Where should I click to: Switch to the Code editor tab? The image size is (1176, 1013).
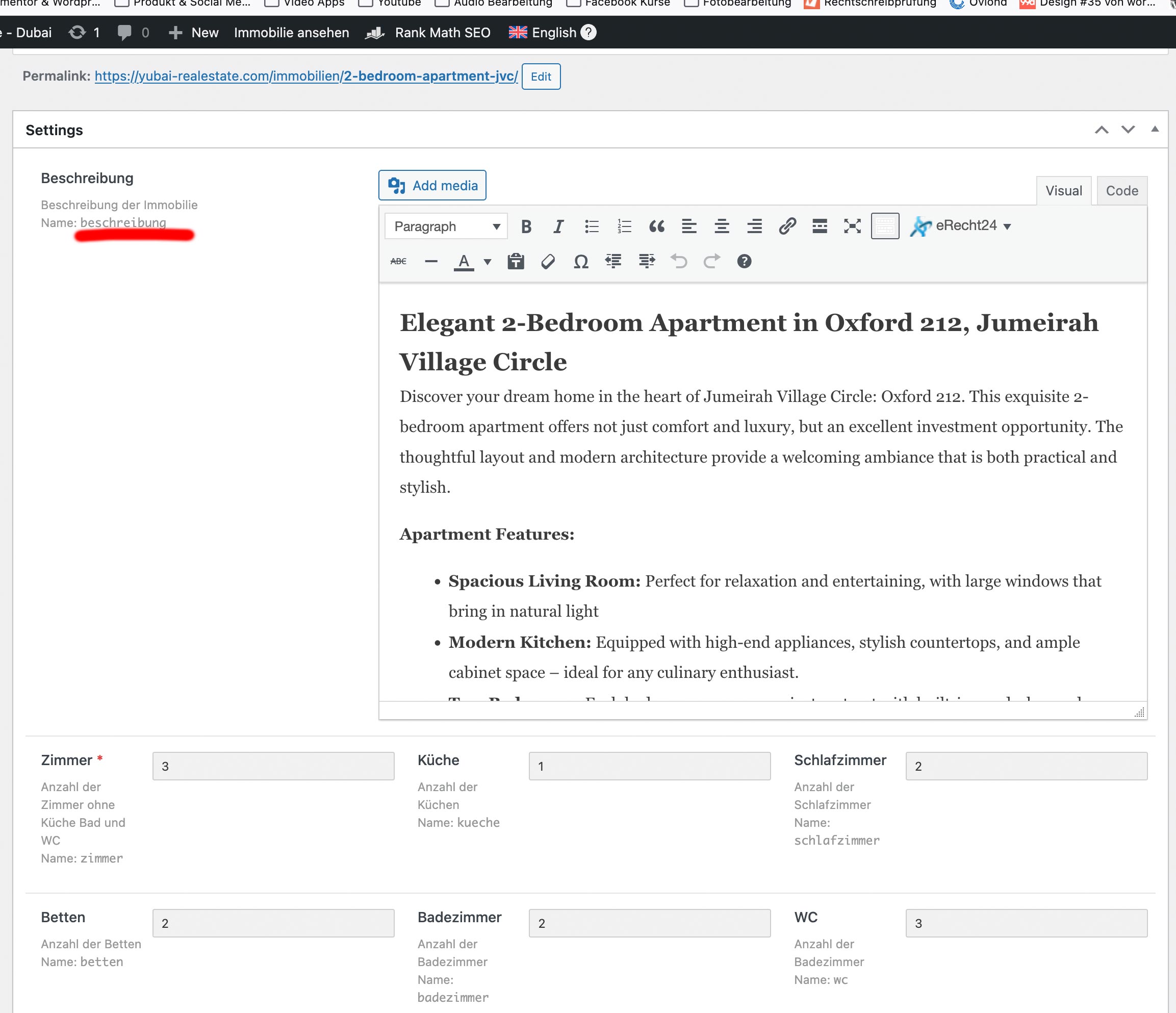(x=1121, y=191)
